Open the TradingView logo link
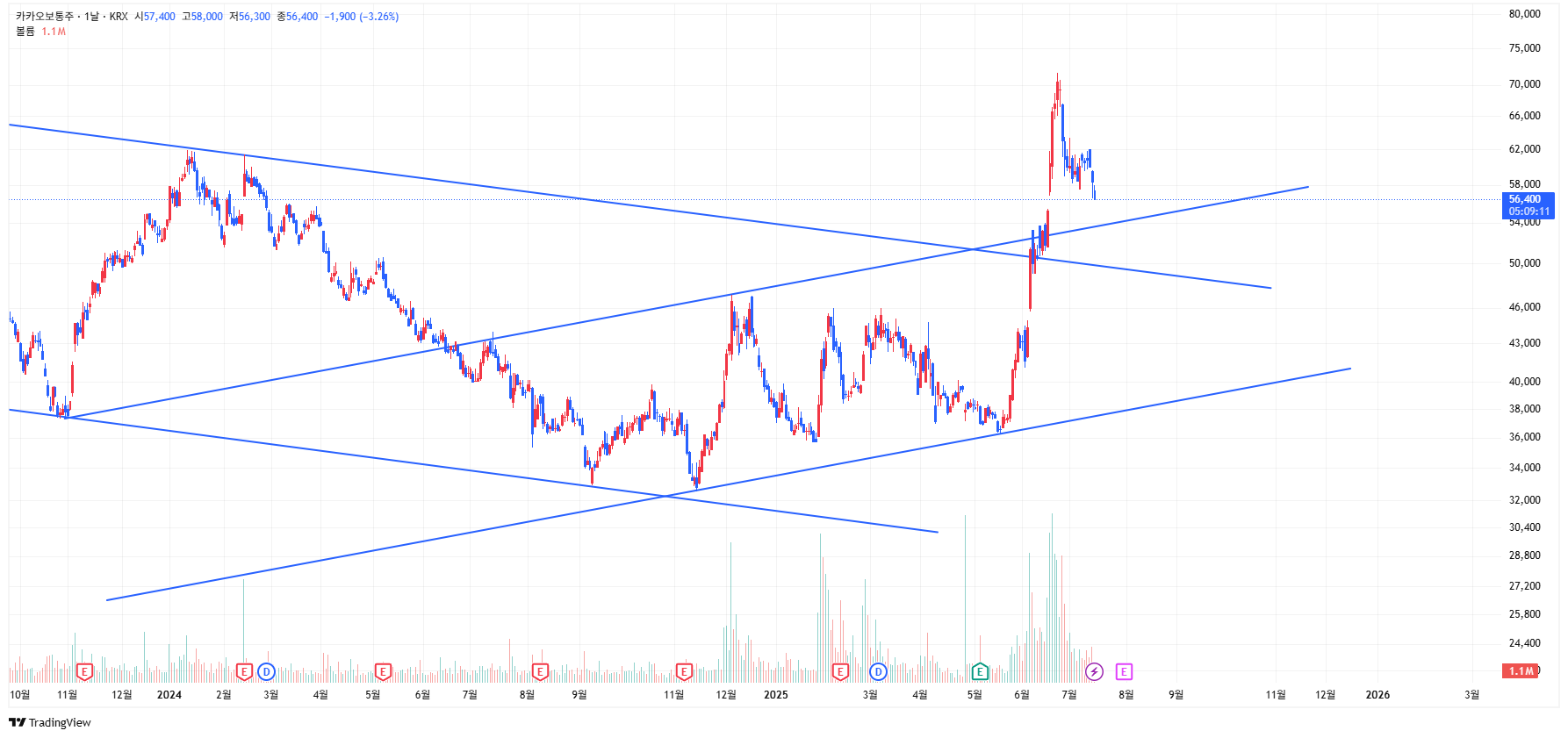 [x=50, y=722]
